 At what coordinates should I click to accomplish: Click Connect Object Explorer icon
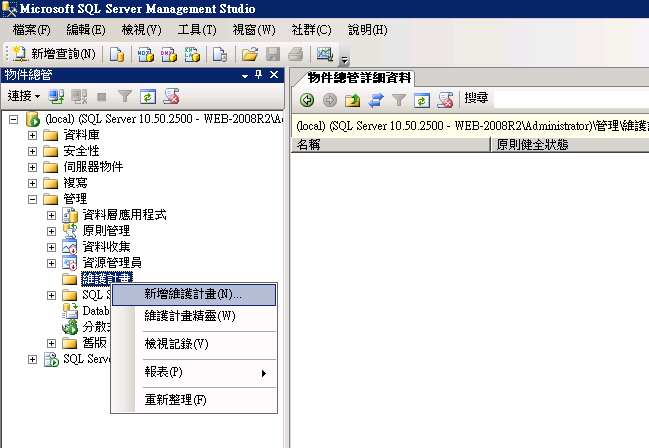pos(56,97)
